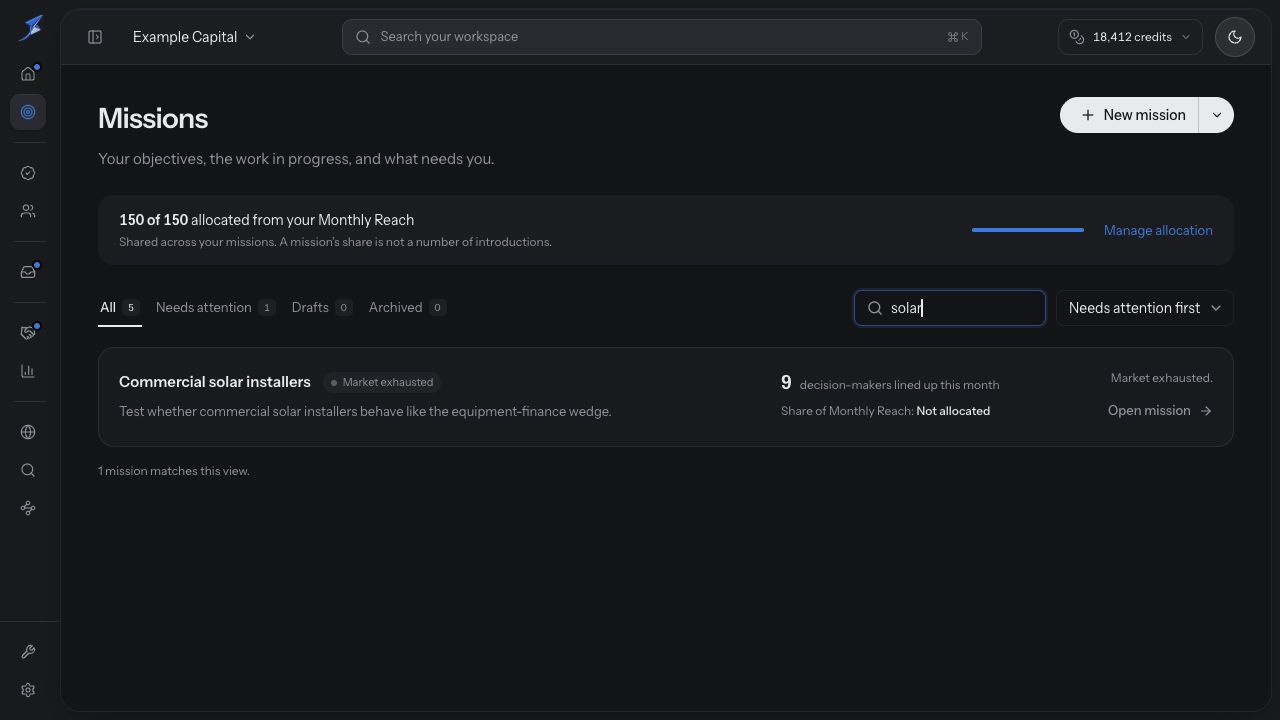This screenshot has height=720, width=1280.
Task: Click the "Not allocated" share value
Action: click(x=953, y=411)
